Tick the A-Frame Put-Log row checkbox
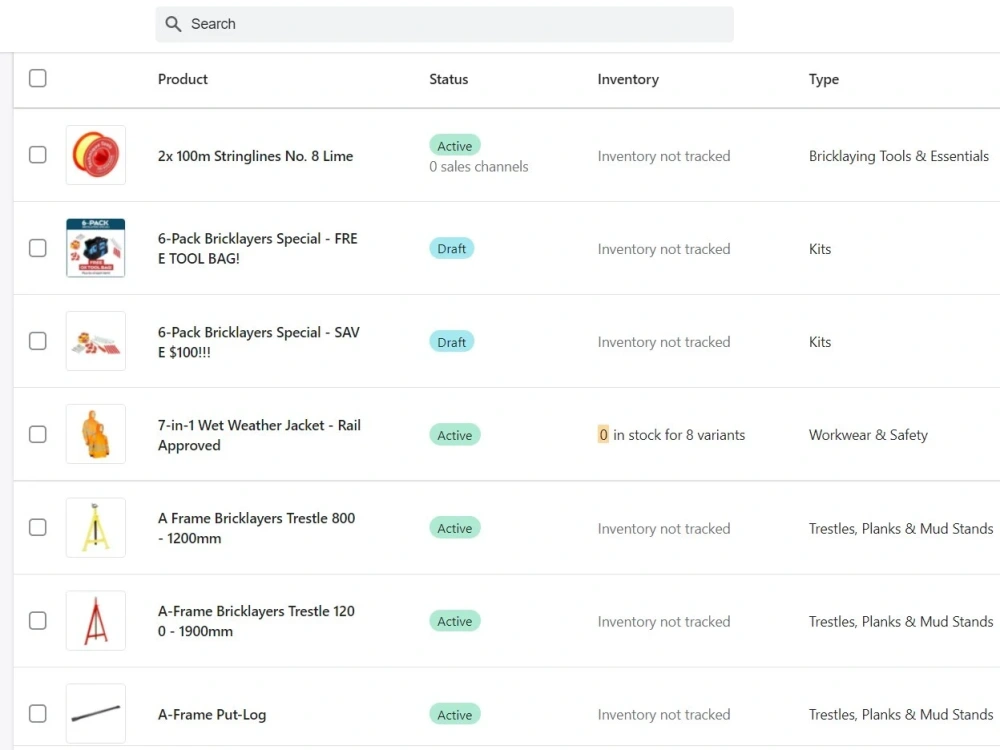The height and width of the screenshot is (750, 1000). (x=38, y=714)
